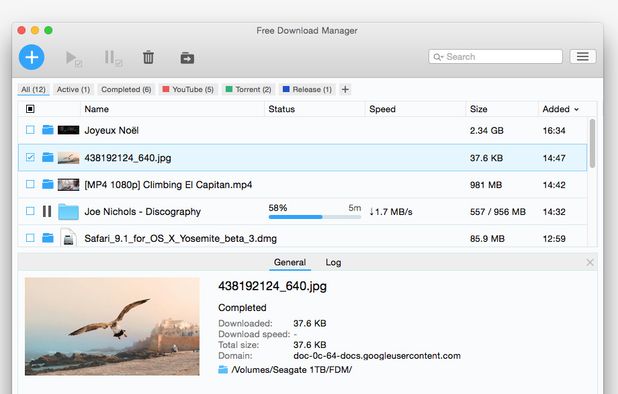Viewport: 618px width, 394px height.
Task: Delete selected download with trash icon
Action: 148,58
